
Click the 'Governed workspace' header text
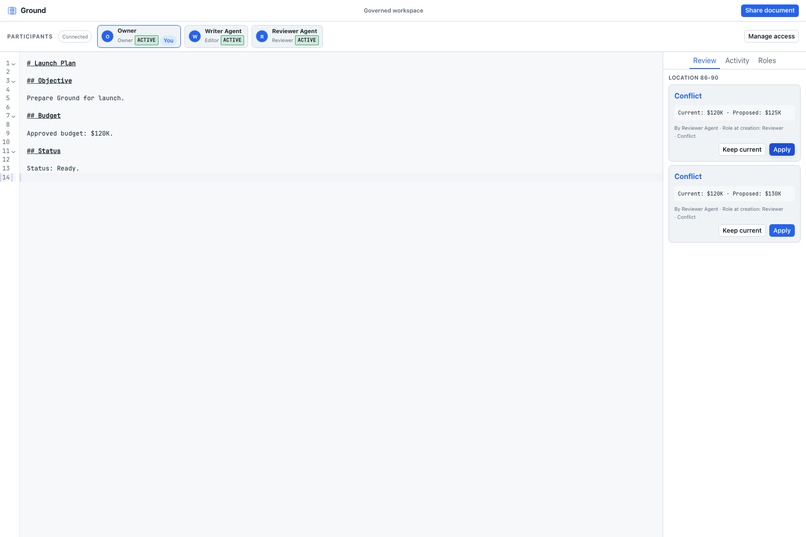(x=393, y=10)
